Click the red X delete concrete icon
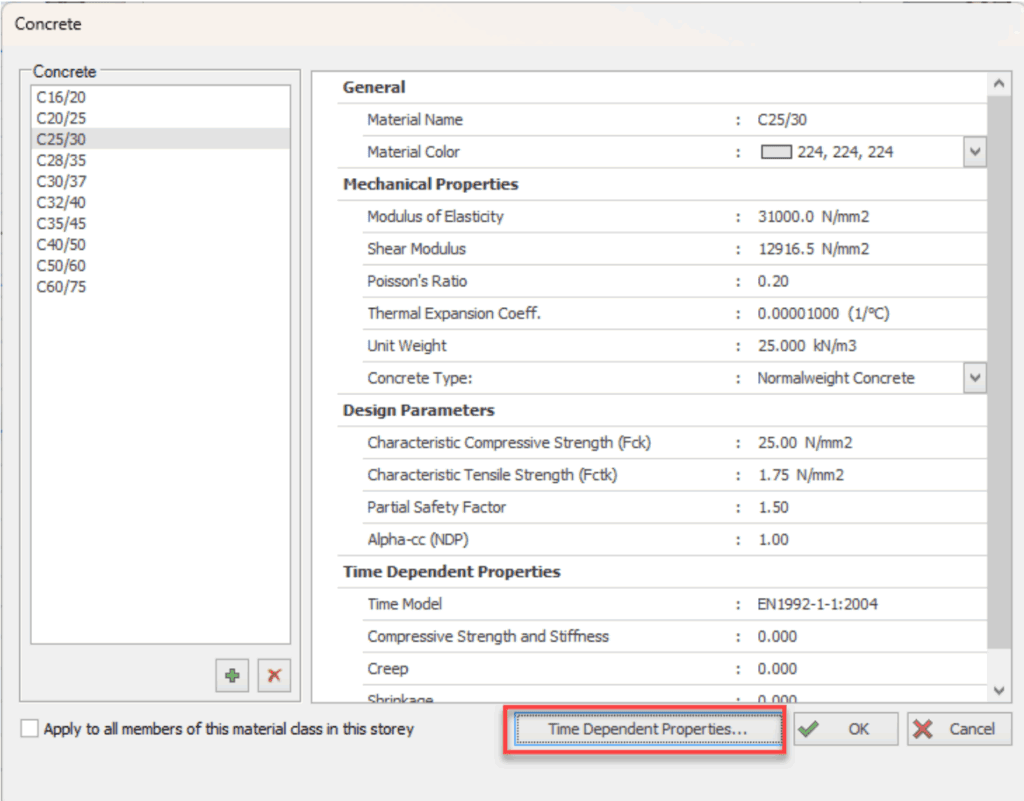The width and height of the screenshot is (1024, 801). tap(274, 675)
